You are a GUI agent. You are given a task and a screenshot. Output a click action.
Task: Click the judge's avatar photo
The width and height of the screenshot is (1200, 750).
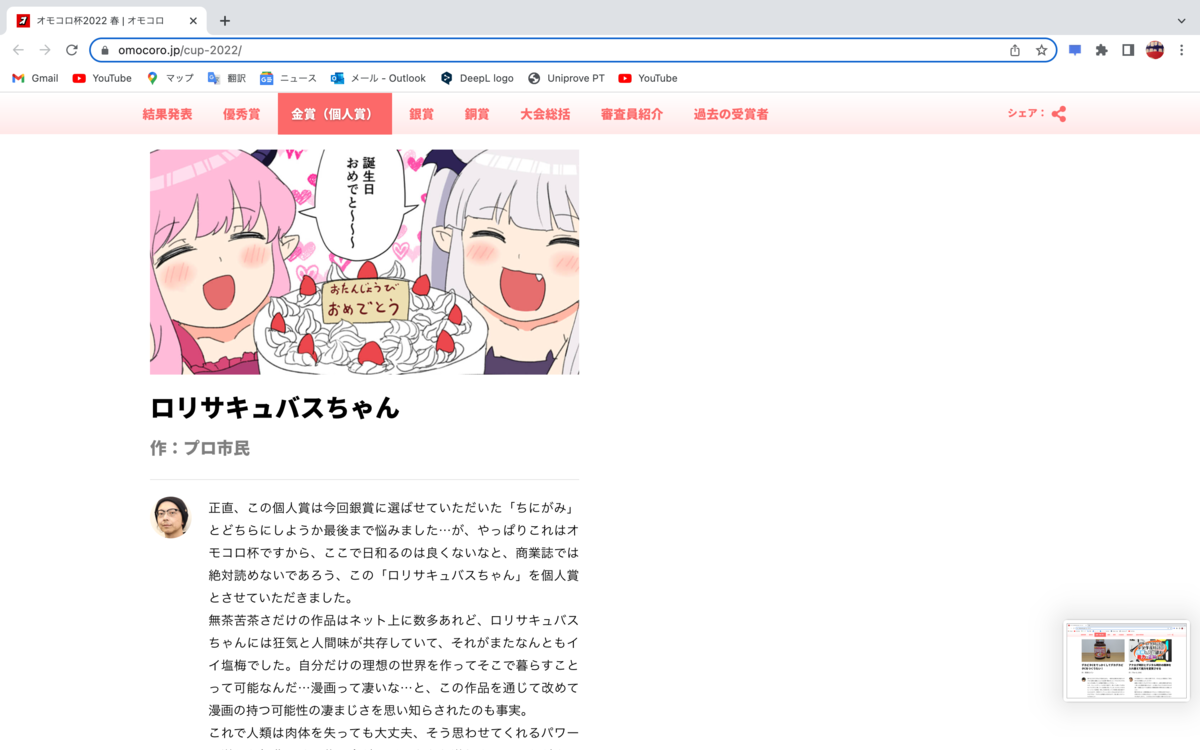point(171,516)
